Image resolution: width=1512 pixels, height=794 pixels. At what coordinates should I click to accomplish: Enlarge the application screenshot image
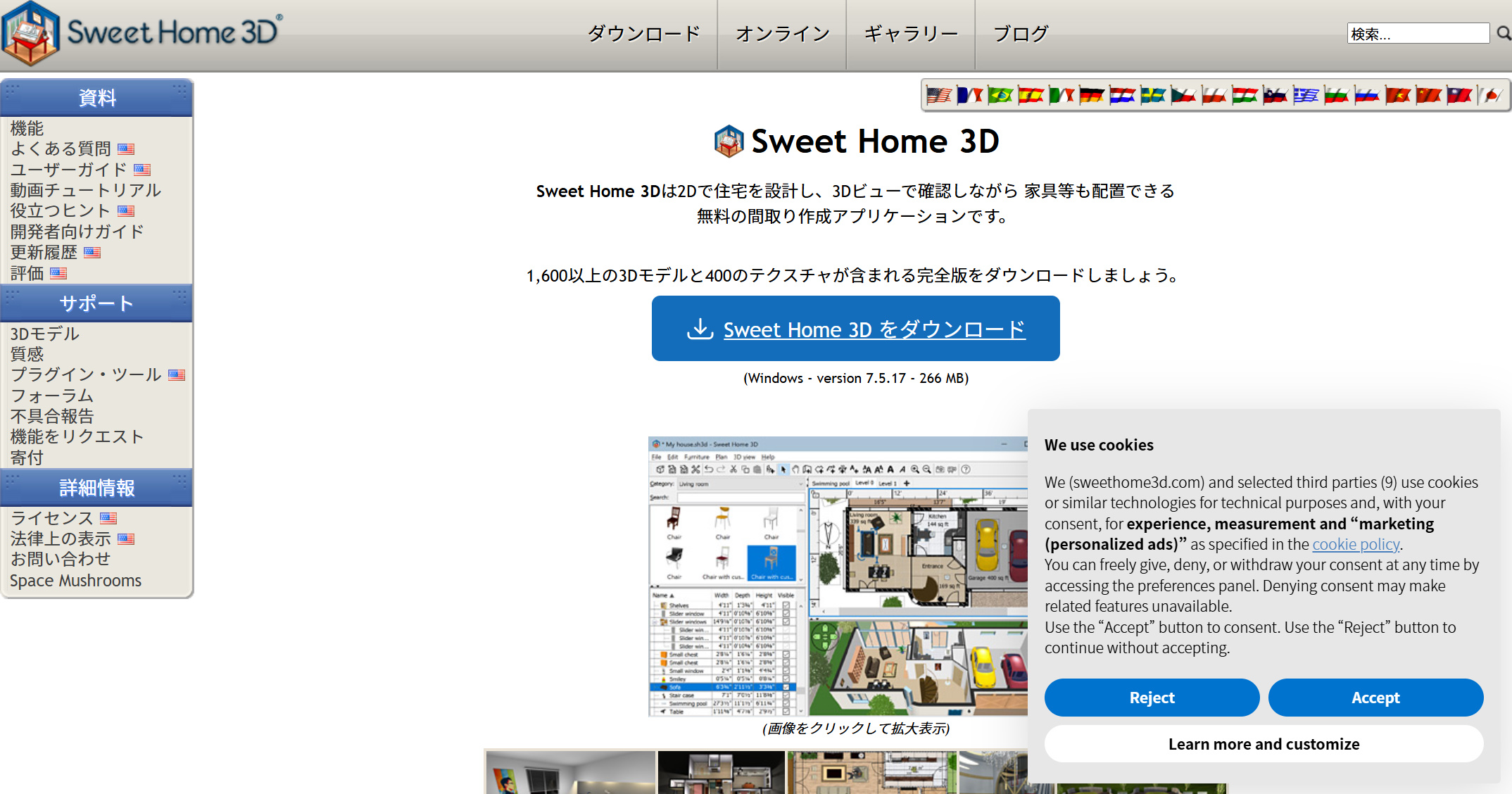838,576
